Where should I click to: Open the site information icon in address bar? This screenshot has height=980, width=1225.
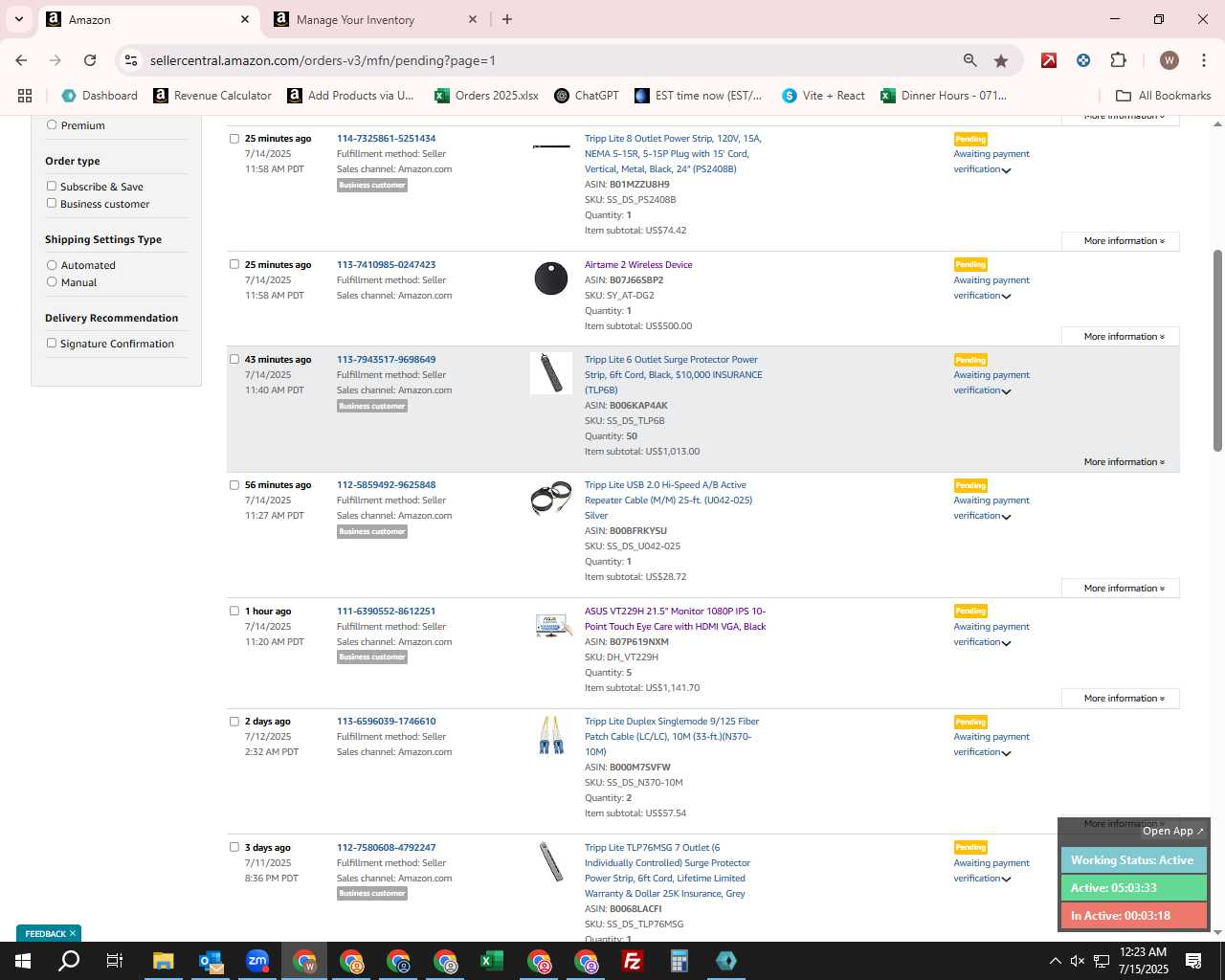[x=131, y=60]
